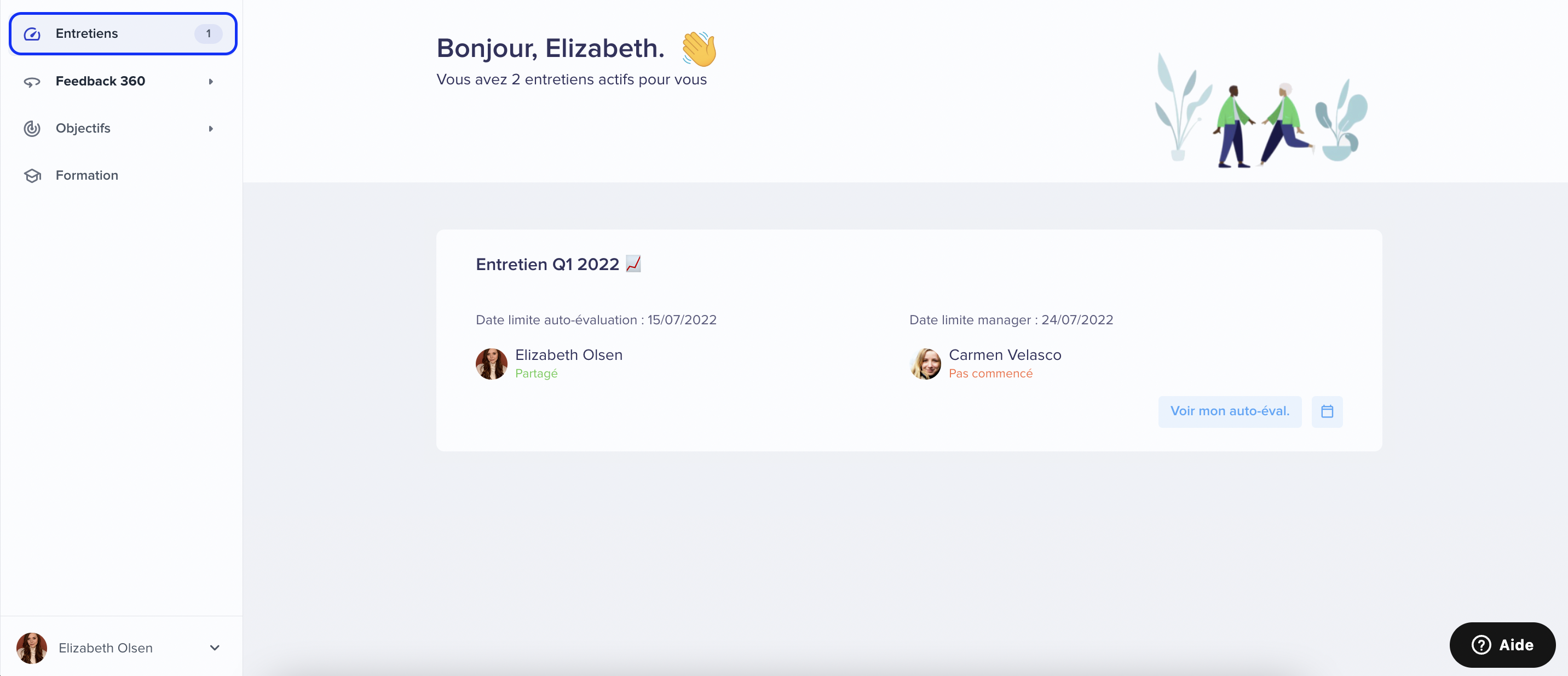Screen dimensions: 1568x676
Task: Click the Elizabeth Olsen name in card
Action: tap(568, 355)
